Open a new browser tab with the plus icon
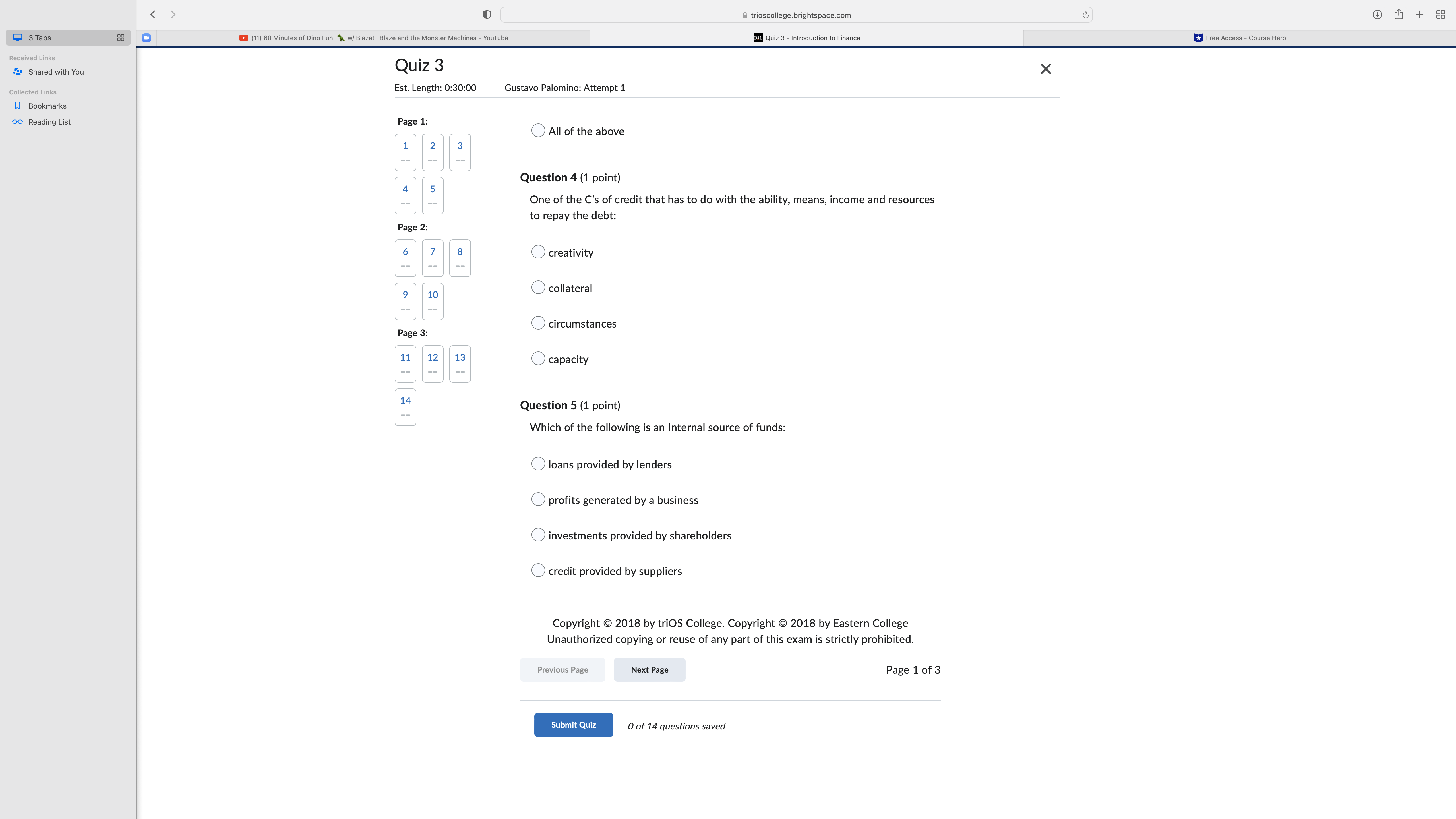The width and height of the screenshot is (1456, 819). [1419, 15]
